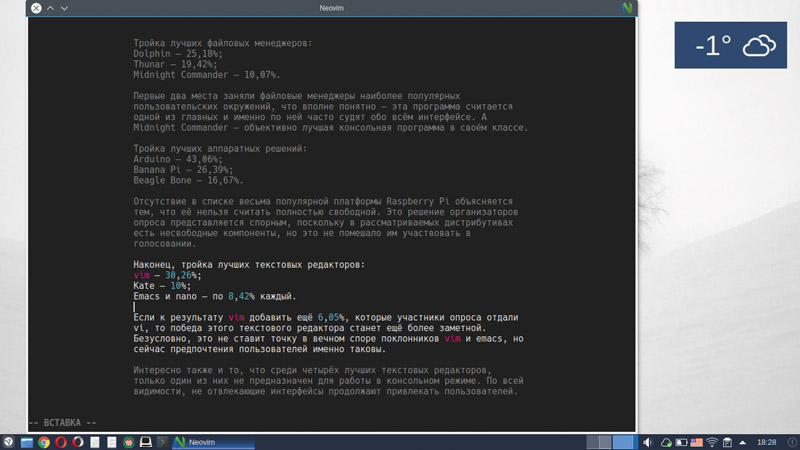Open the file manager from the taskbar
Image resolution: width=800 pixels, height=450 pixels.
(27, 442)
